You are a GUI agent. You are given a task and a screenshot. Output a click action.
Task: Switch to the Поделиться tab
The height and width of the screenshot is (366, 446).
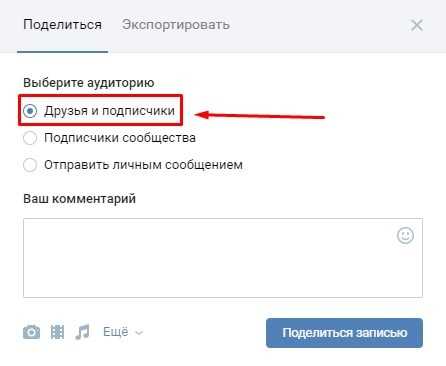click(62, 25)
